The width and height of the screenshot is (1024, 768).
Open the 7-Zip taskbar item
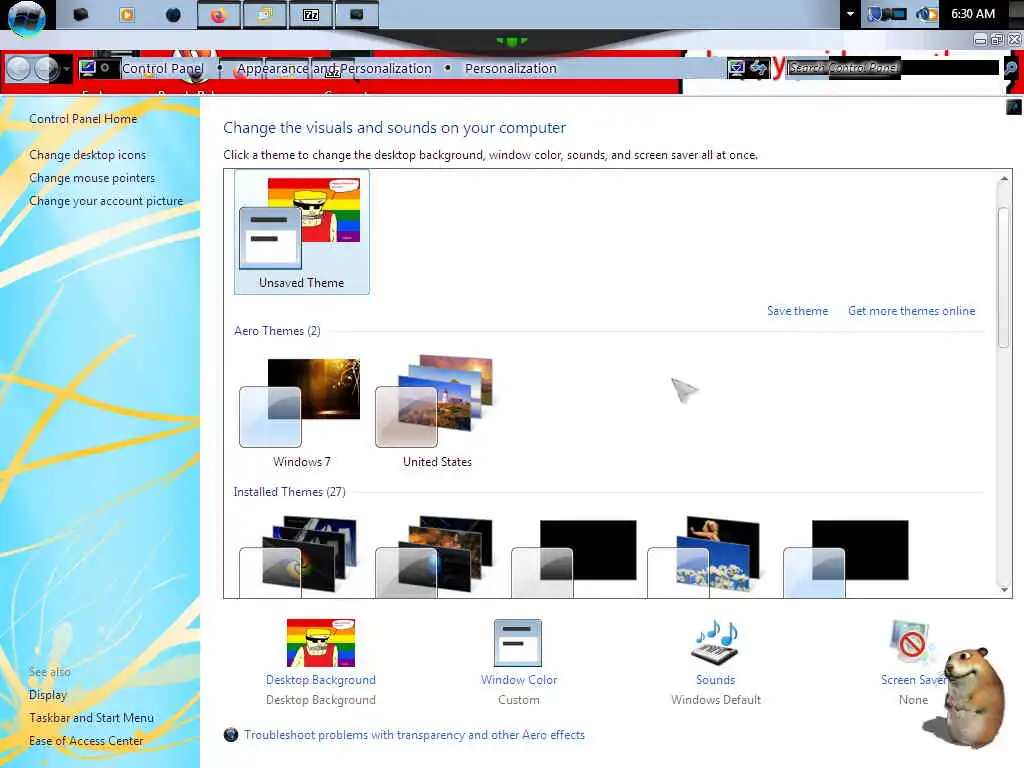[x=311, y=15]
